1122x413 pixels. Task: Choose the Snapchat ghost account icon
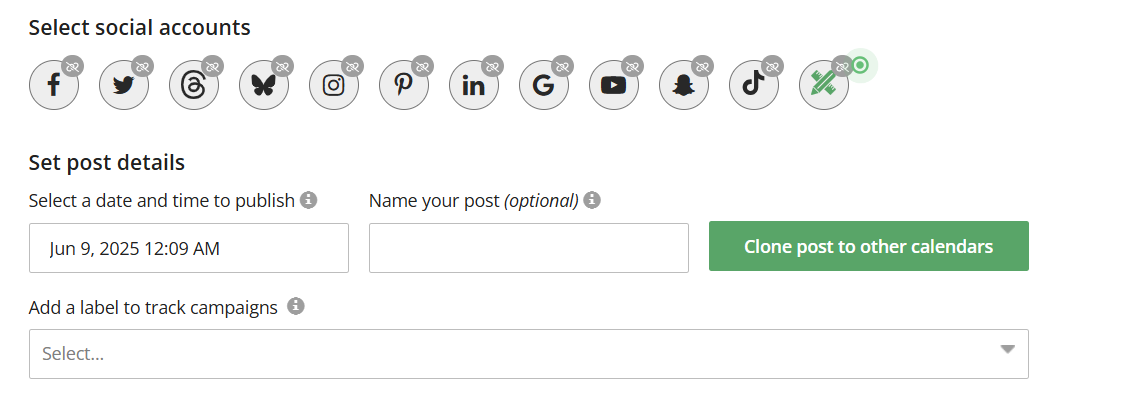pyautogui.click(x=684, y=85)
